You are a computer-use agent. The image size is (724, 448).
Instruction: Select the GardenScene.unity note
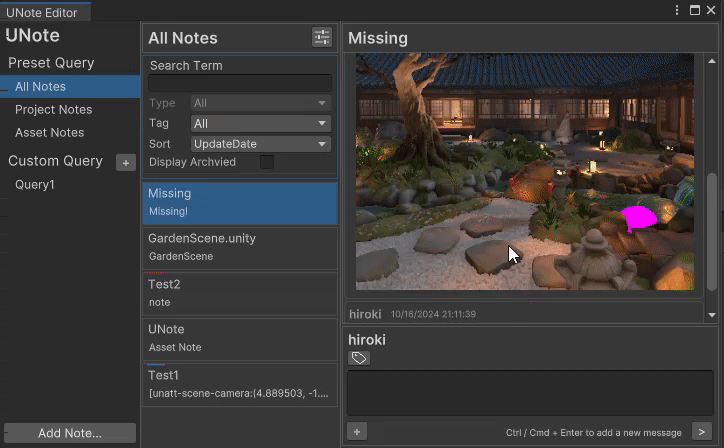point(240,248)
